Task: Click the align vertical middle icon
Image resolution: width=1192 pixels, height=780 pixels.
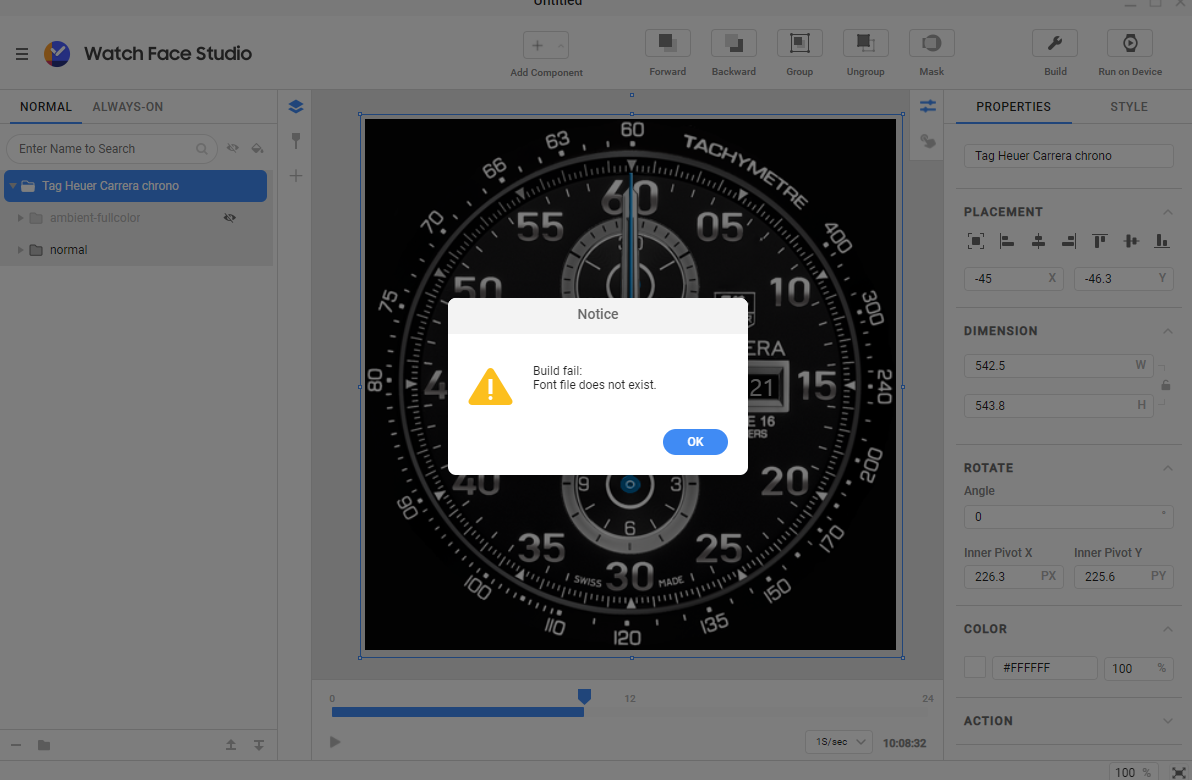Action: pos(1131,242)
